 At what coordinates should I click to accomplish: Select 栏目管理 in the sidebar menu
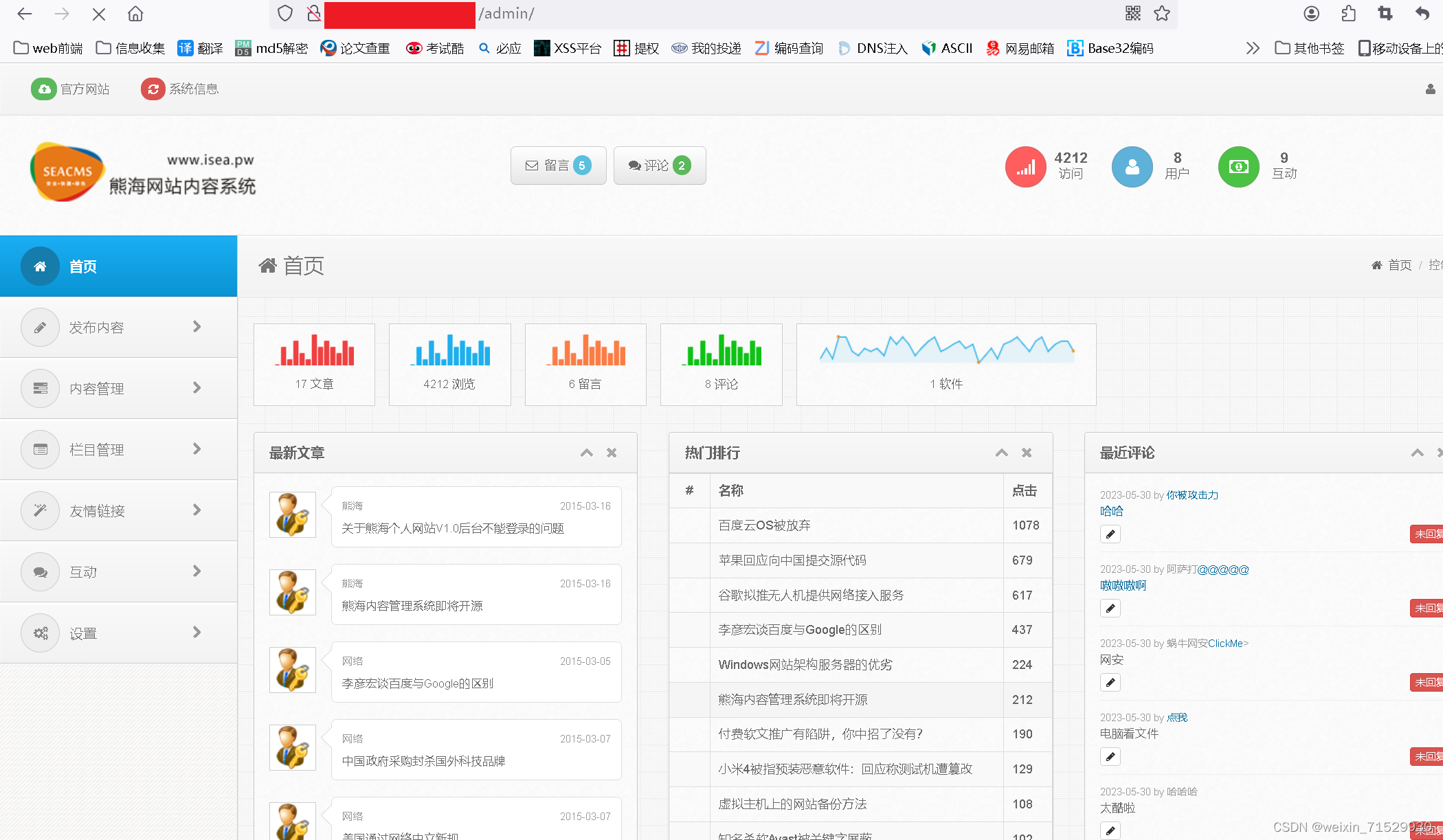tap(118, 449)
